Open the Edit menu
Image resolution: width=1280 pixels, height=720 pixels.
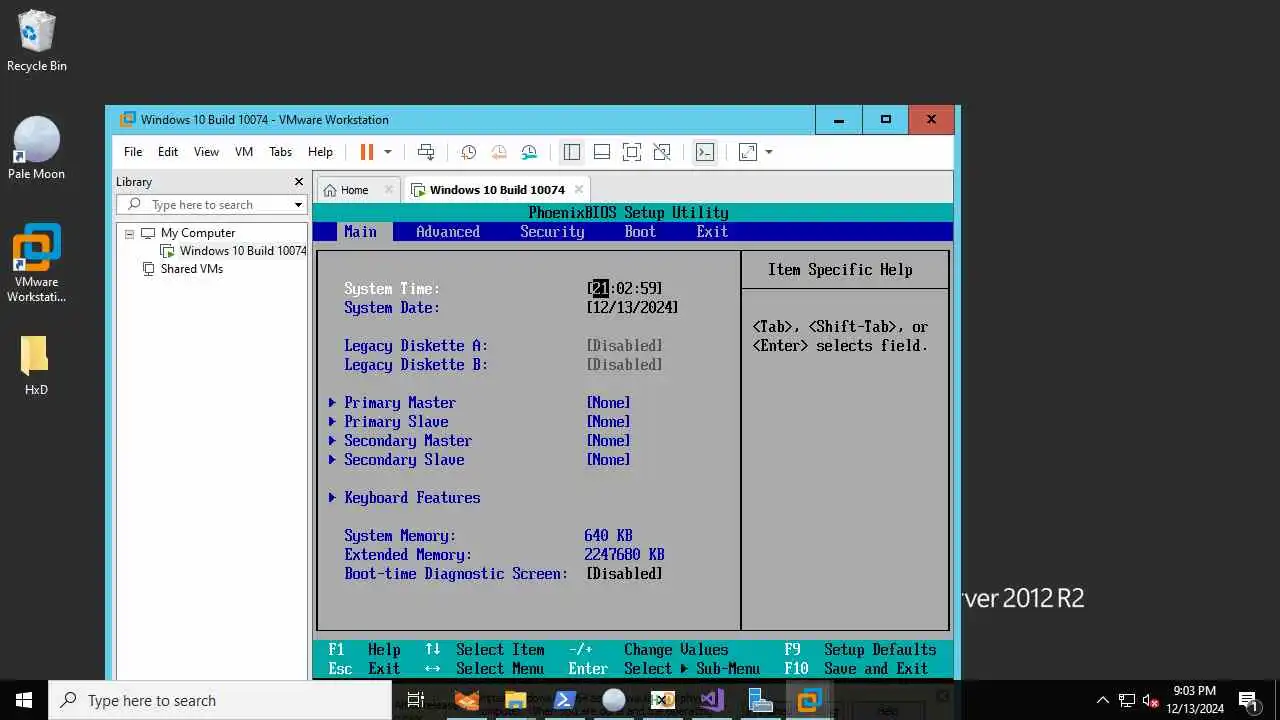[168, 152]
